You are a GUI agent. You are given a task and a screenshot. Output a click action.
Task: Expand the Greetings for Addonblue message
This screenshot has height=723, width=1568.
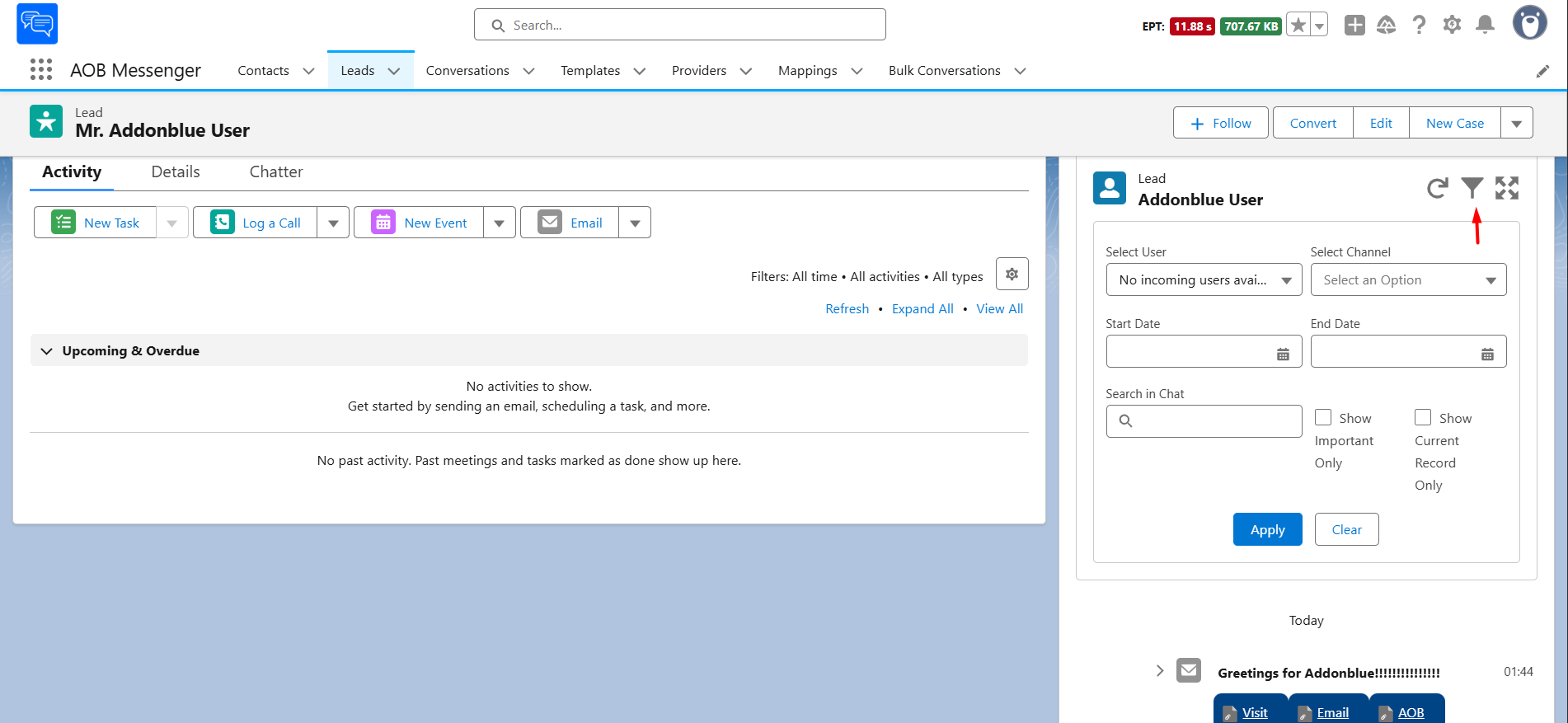click(x=1160, y=670)
